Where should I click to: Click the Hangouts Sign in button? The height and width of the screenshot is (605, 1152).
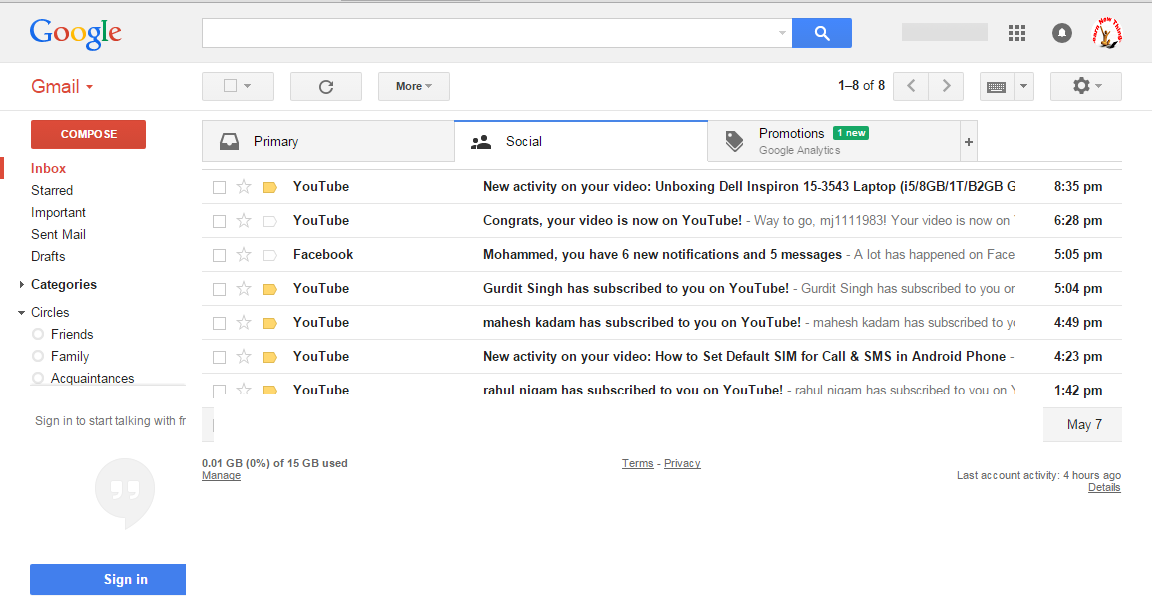pos(108,579)
